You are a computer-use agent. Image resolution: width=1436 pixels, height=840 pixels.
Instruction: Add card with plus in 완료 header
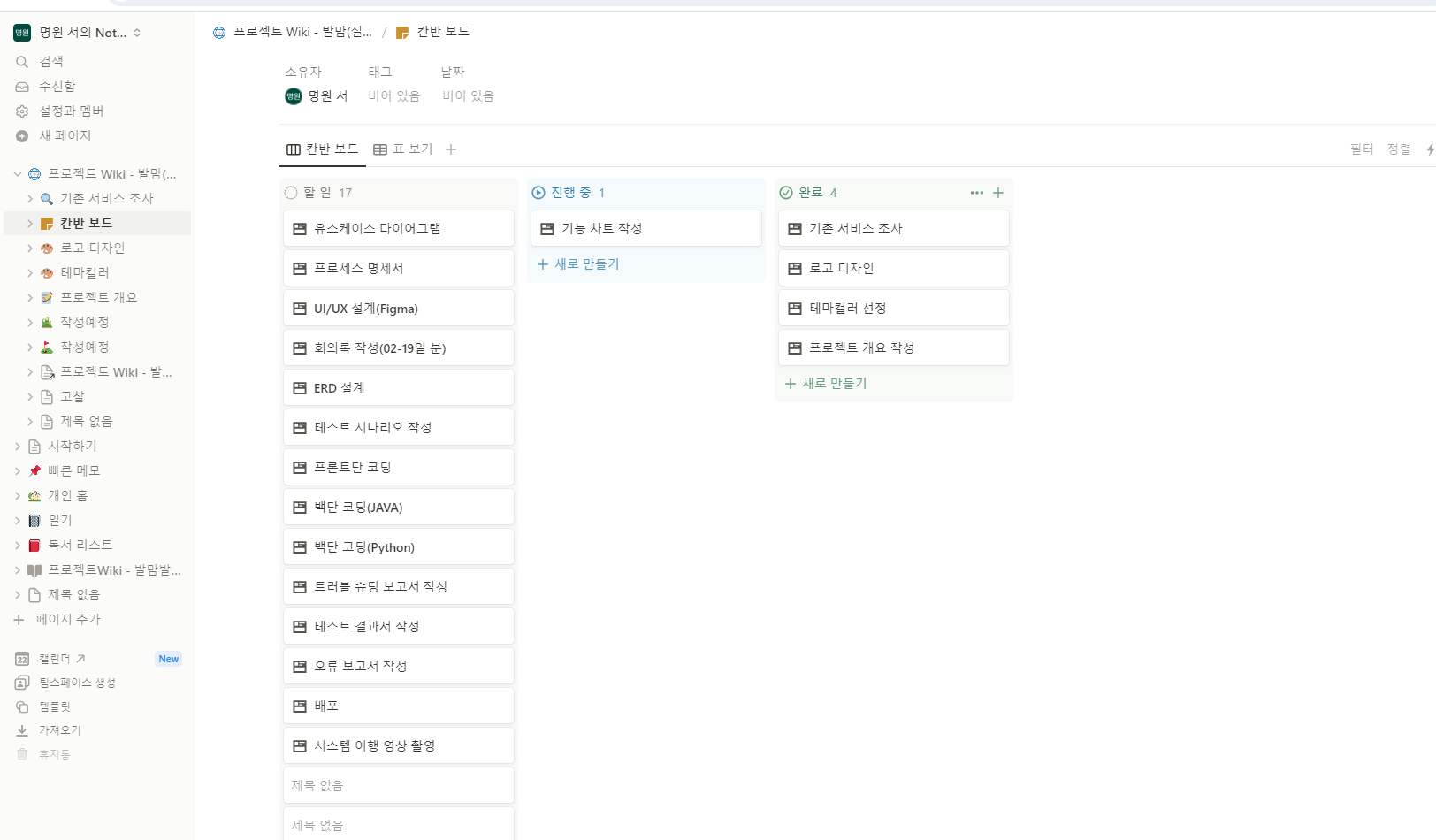pyautogui.click(x=998, y=193)
